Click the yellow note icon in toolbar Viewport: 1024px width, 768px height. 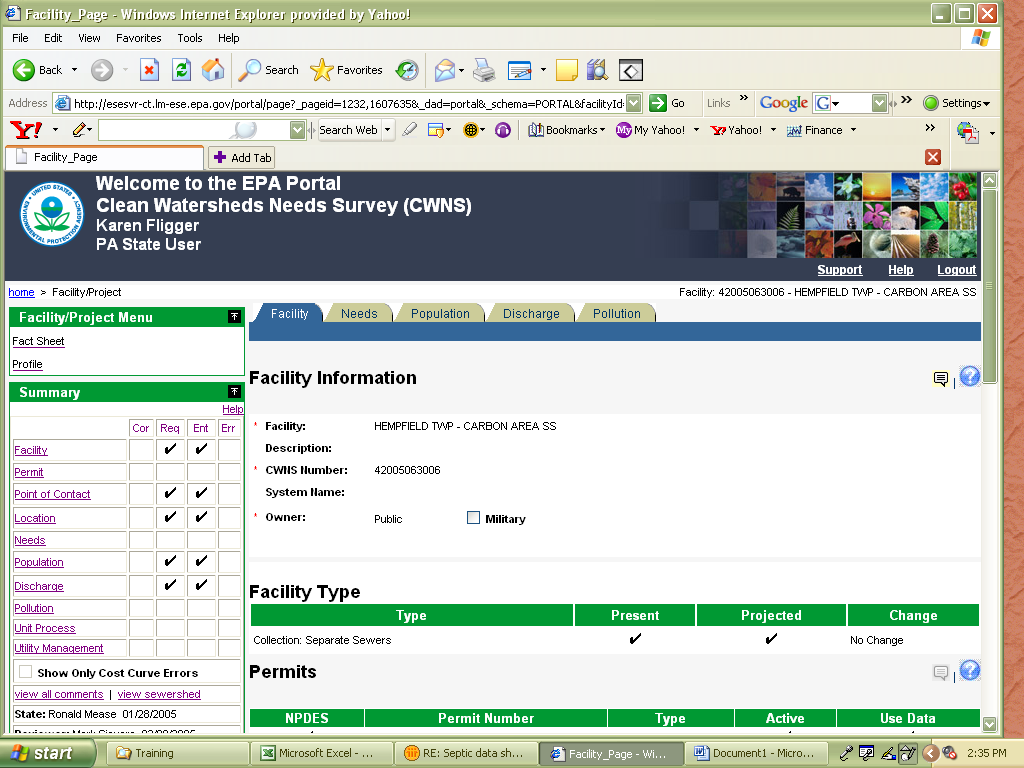(566, 70)
